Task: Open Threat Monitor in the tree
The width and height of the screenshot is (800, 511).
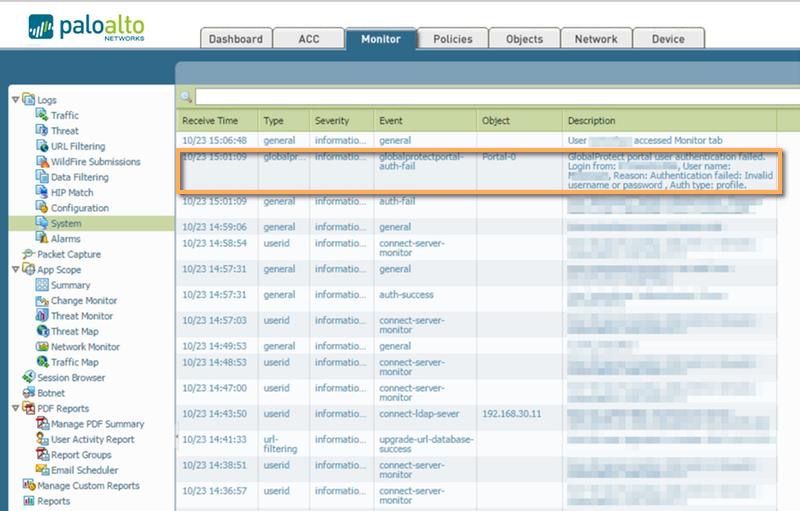Action: [x=82, y=316]
